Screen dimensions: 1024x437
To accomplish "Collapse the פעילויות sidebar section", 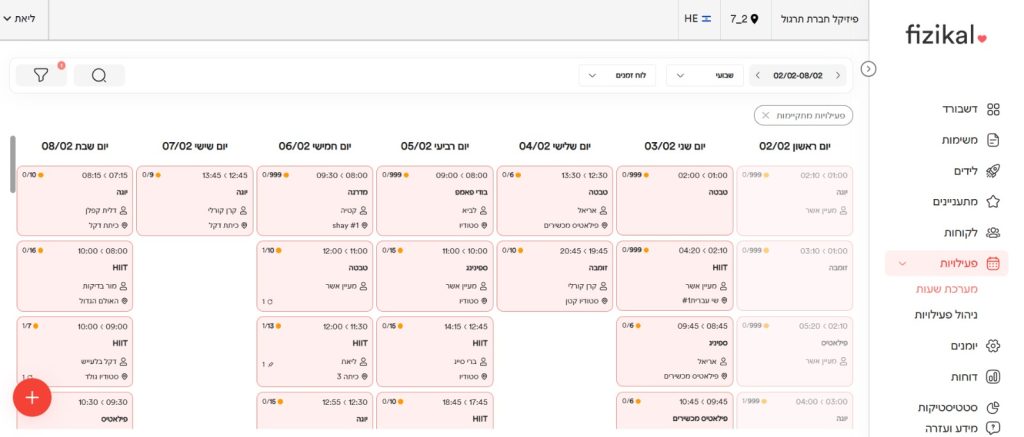I will point(903,264).
